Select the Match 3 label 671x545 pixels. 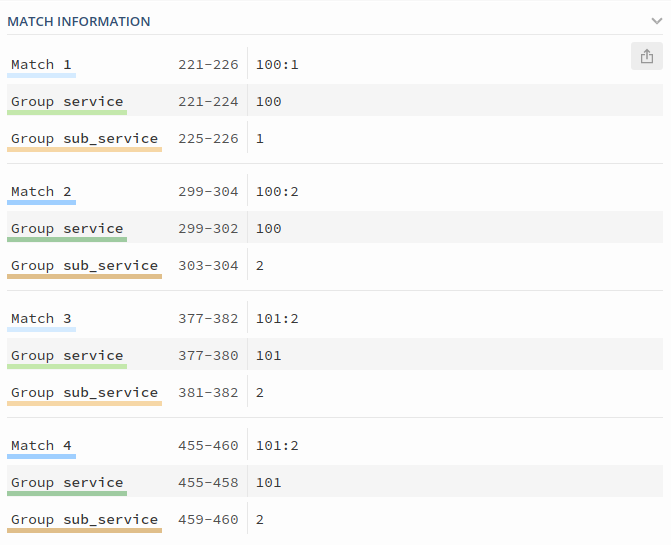click(x=41, y=319)
